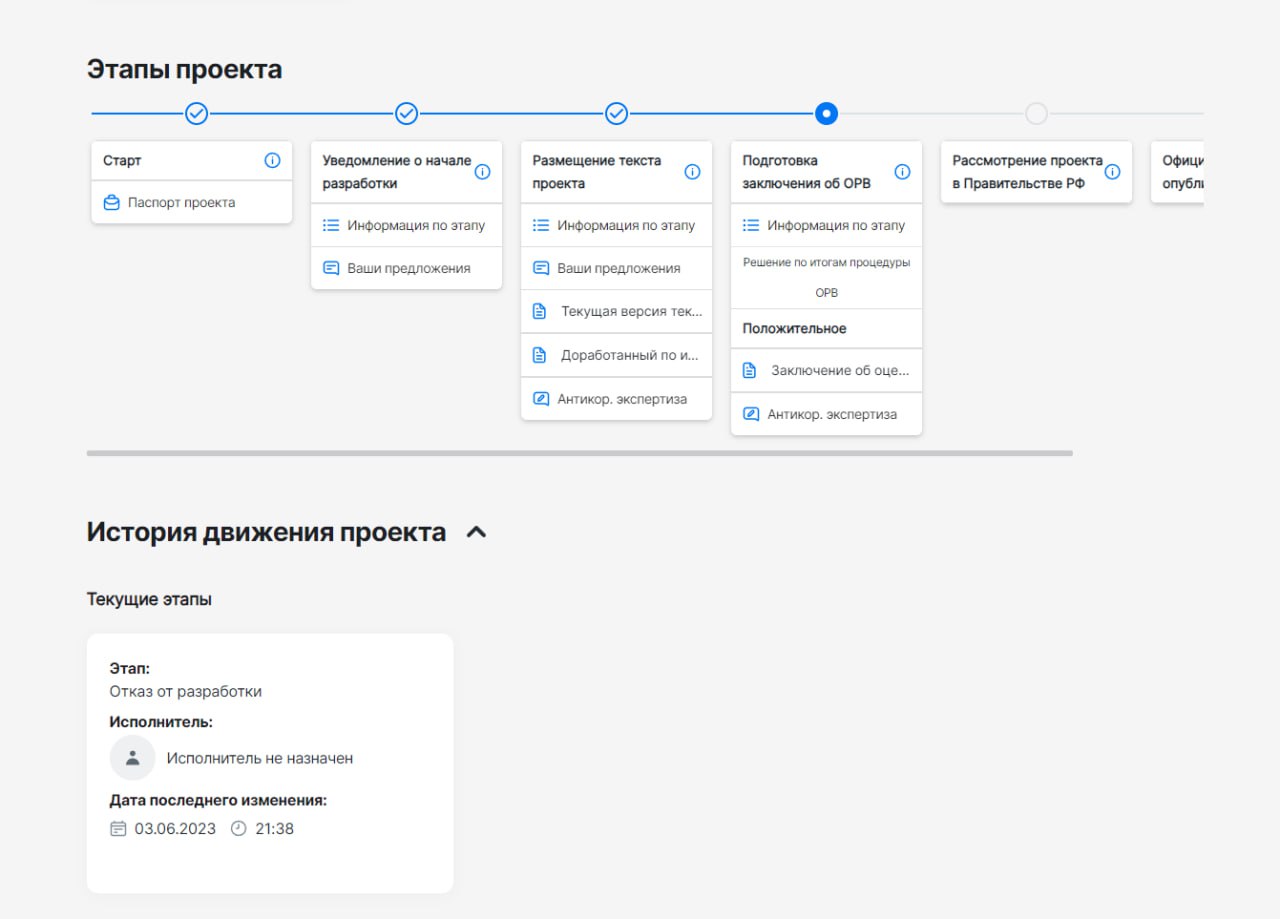Open Ваши предложения under Уведомление stage
Viewport: 1280px width, 919px height.
pyautogui.click(x=408, y=268)
